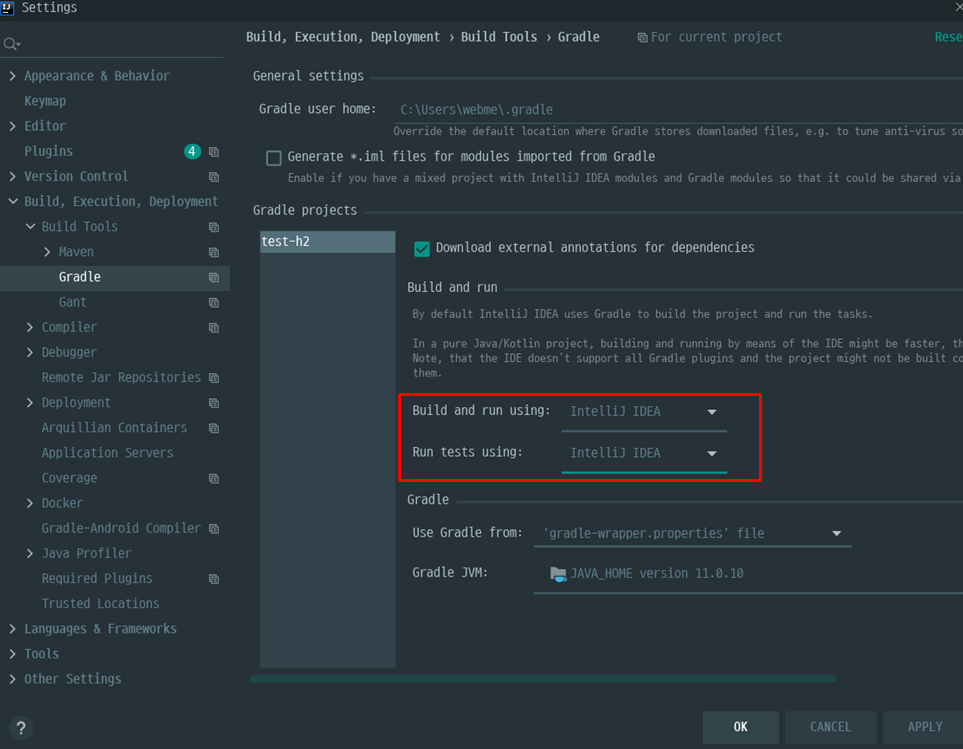Screen dimensions: 963x749
Task: Expand the Docker node
Action: pyautogui.click(x=30, y=503)
